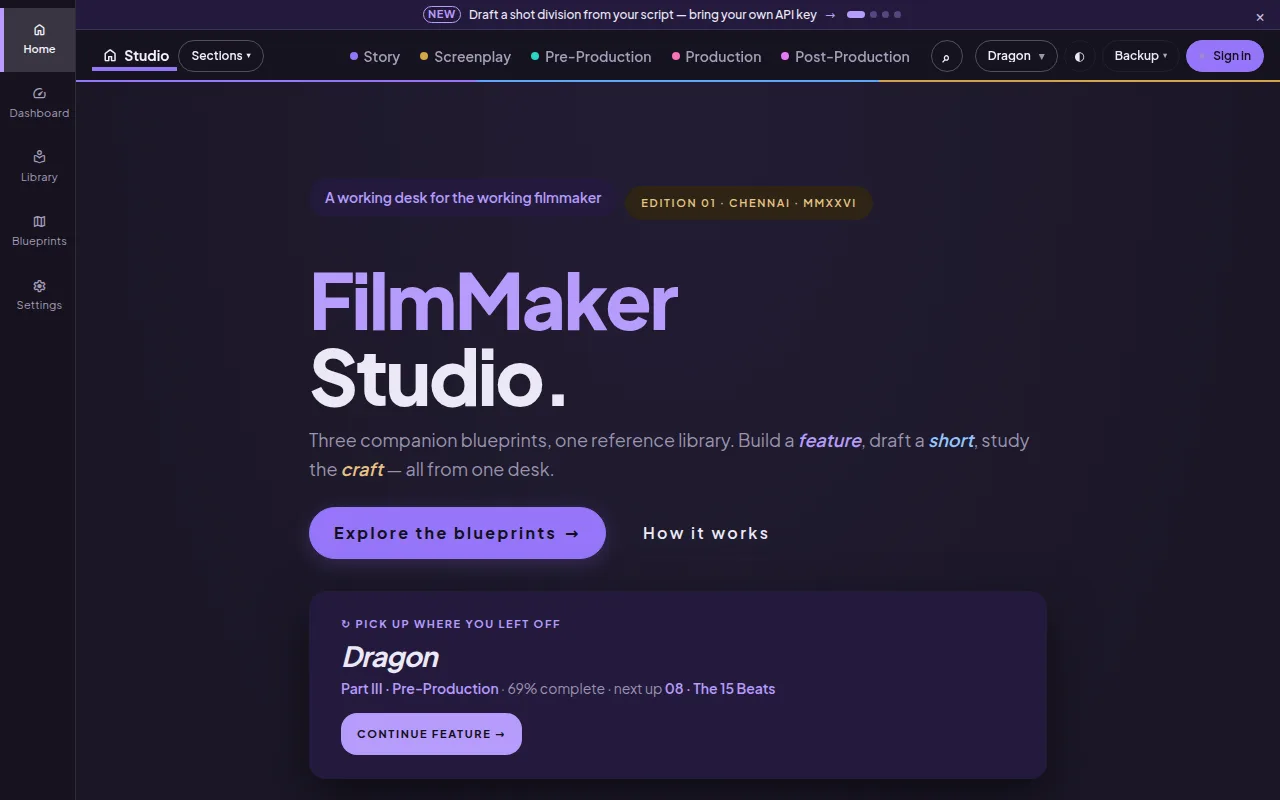Image resolution: width=1280 pixels, height=800 pixels.
Task: Click the italic 'craft' link
Action: (x=362, y=469)
